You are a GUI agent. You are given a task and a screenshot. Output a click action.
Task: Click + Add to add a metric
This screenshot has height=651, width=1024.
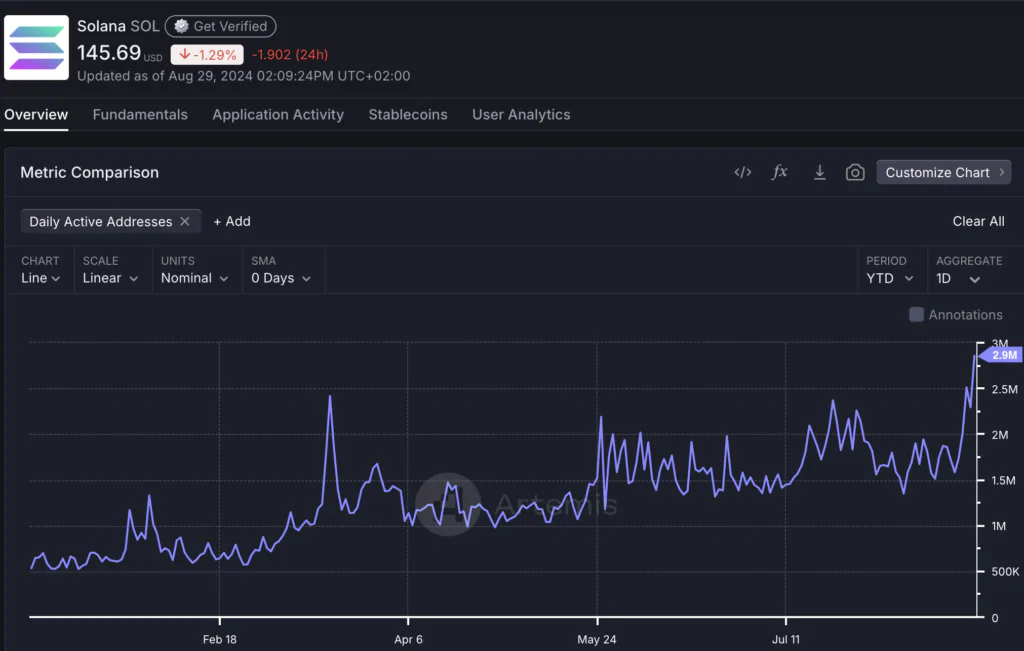232,221
